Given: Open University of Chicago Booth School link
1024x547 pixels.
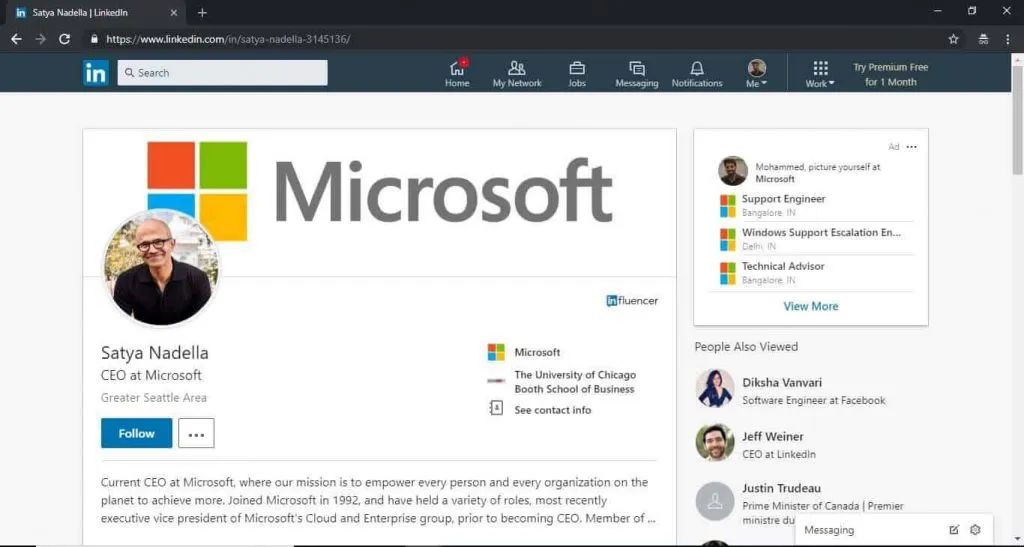Looking at the screenshot, I should coord(575,382).
